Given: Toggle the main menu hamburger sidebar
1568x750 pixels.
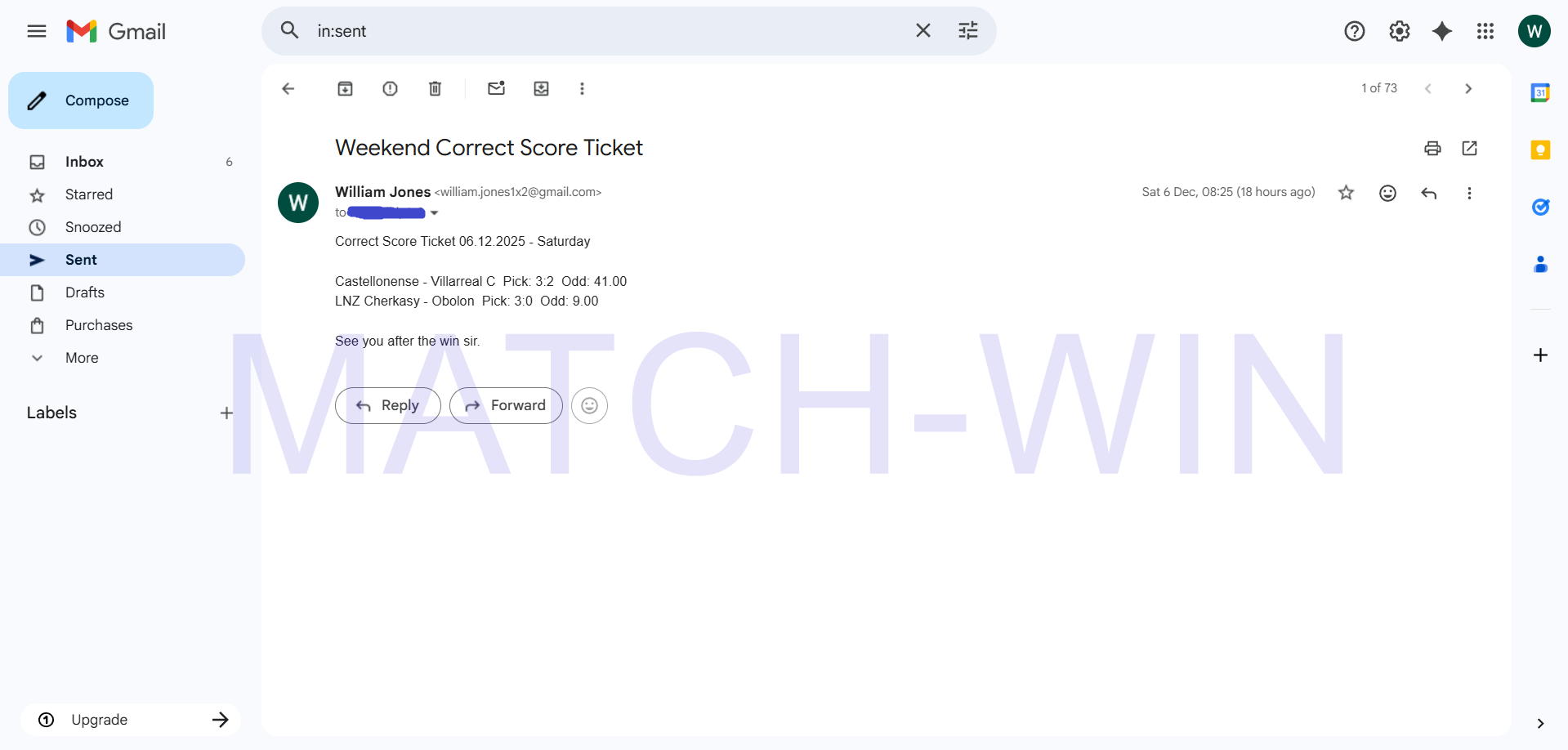Looking at the screenshot, I should click(x=37, y=31).
